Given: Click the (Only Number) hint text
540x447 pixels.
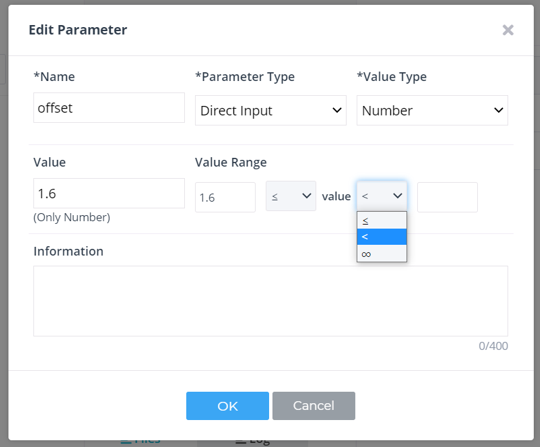Looking at the screenshot, I should click(x=72, y=217).
